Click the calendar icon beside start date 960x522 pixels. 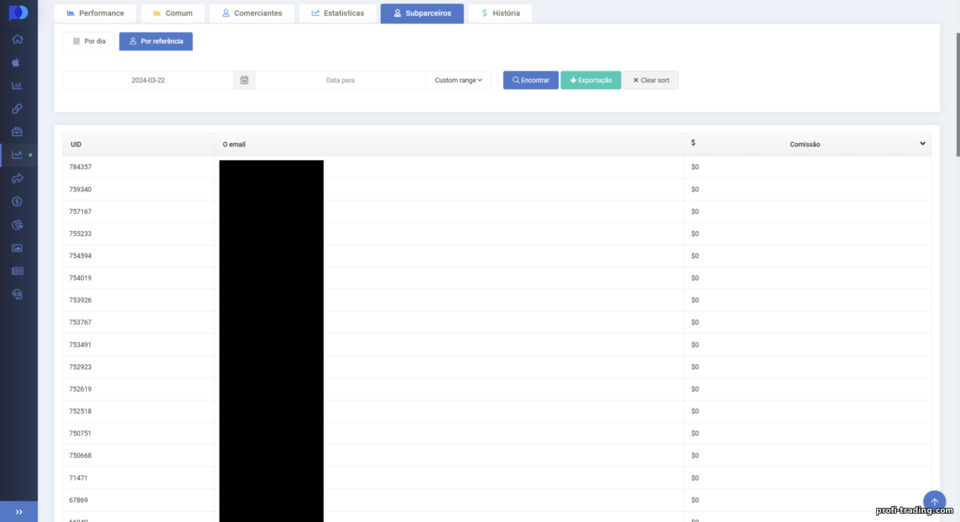[244, 80]
